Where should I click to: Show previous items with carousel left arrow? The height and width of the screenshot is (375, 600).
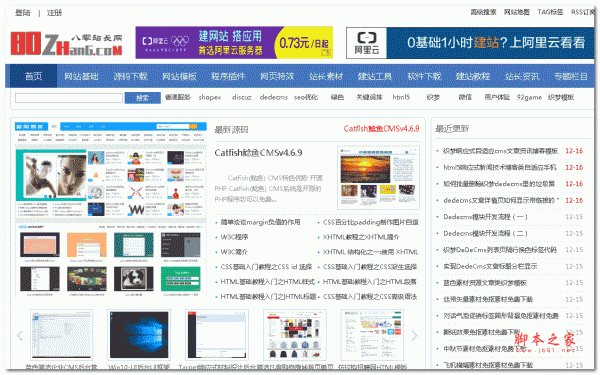pyautogui.click(x=20, y=336)
